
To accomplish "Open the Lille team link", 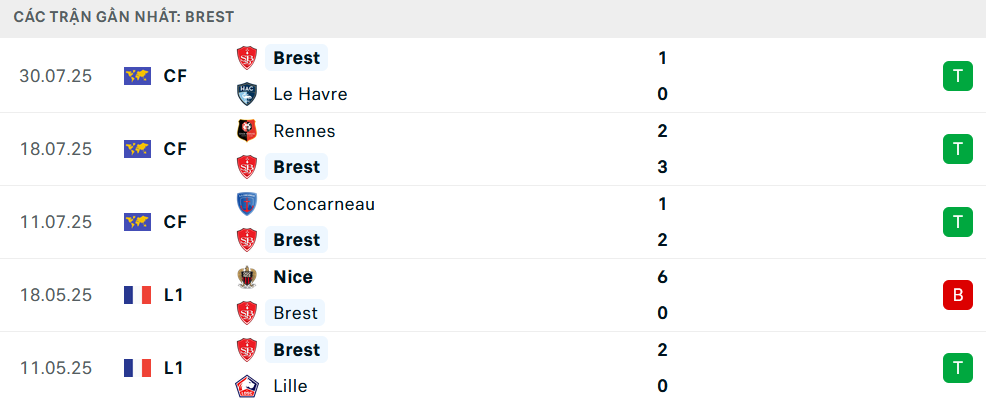I will point(291,386).
